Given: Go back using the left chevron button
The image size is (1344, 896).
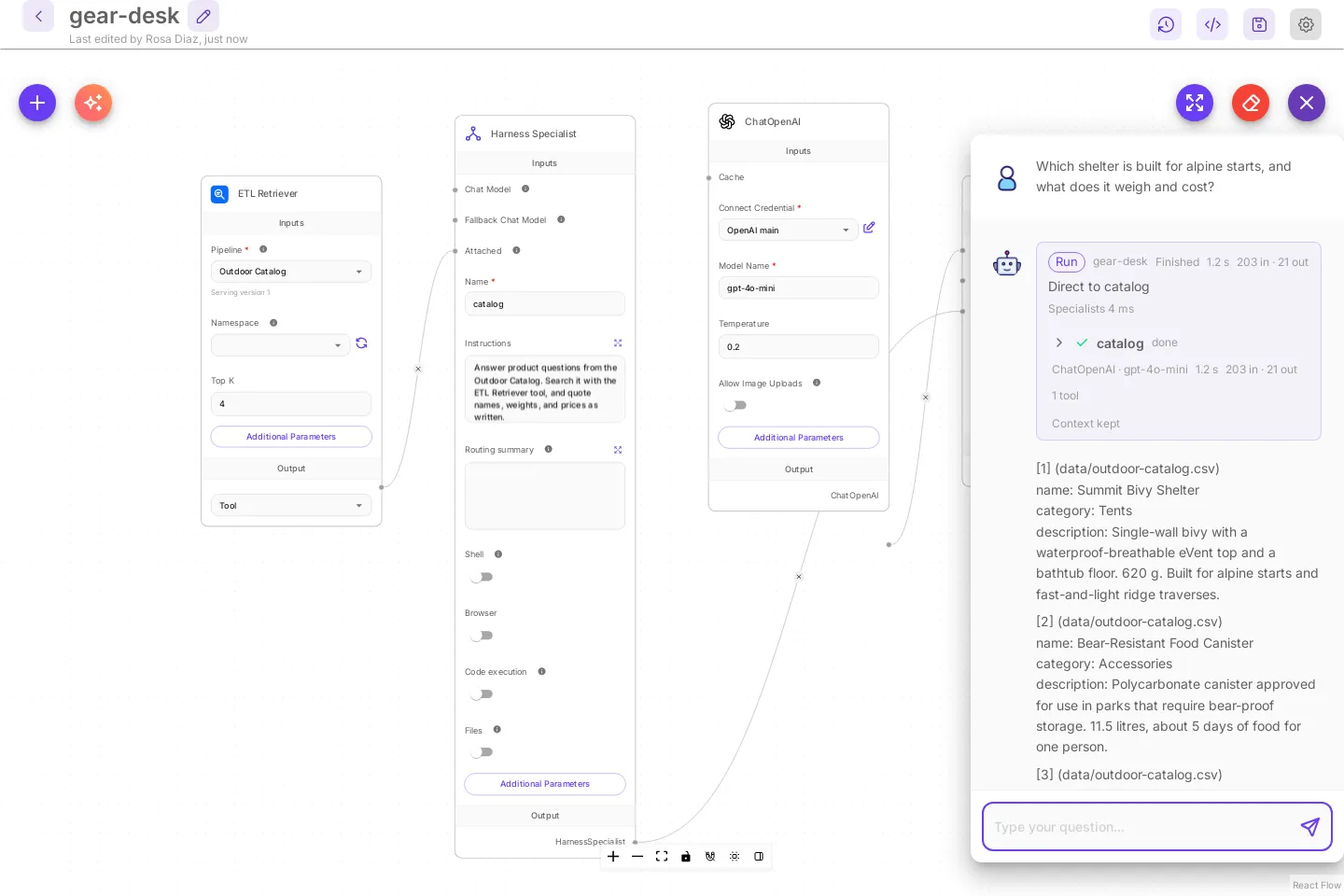Looking at the screenshot, I should pyautogui.click(x=38, y=16).
